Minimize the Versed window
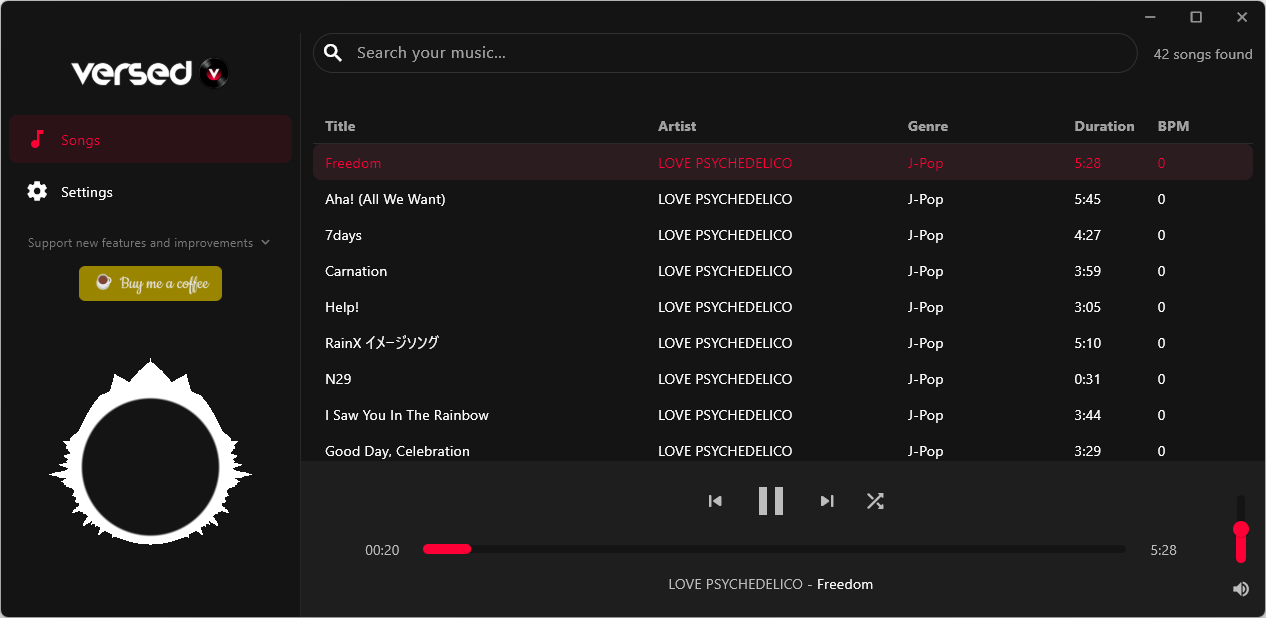 [x=1150, y=17]
